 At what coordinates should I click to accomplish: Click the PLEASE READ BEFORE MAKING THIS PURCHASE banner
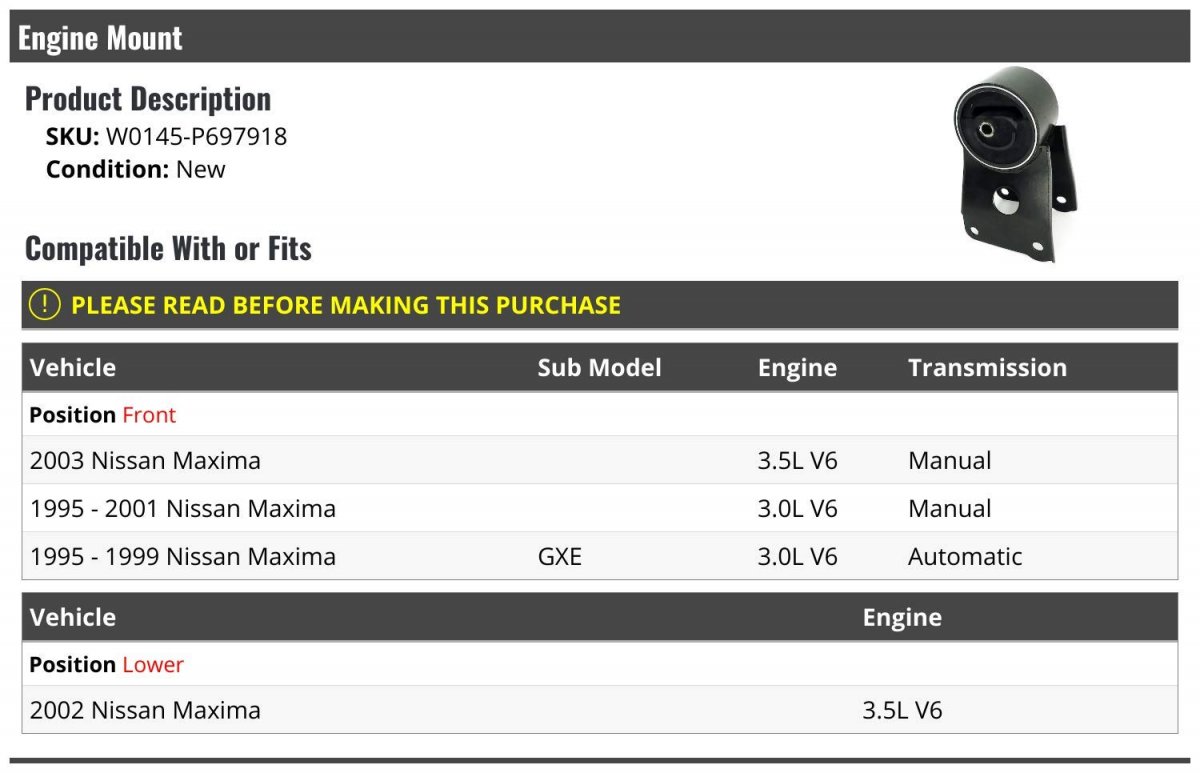600,305
